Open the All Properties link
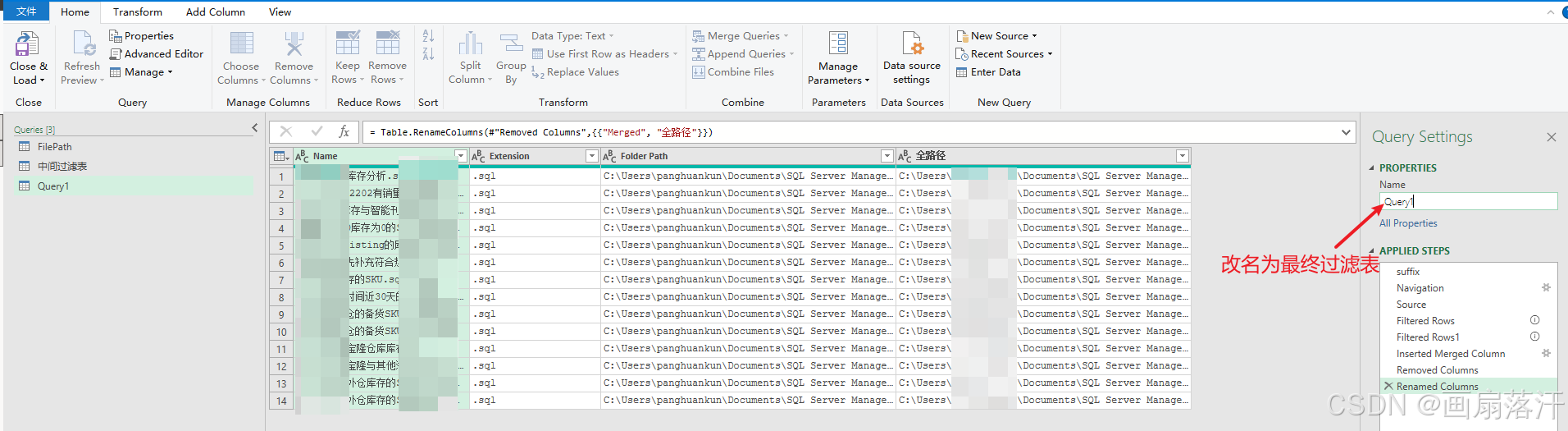Viewport: 1568px width, 431px height. pyautogui.click(x=1408, y=223)
